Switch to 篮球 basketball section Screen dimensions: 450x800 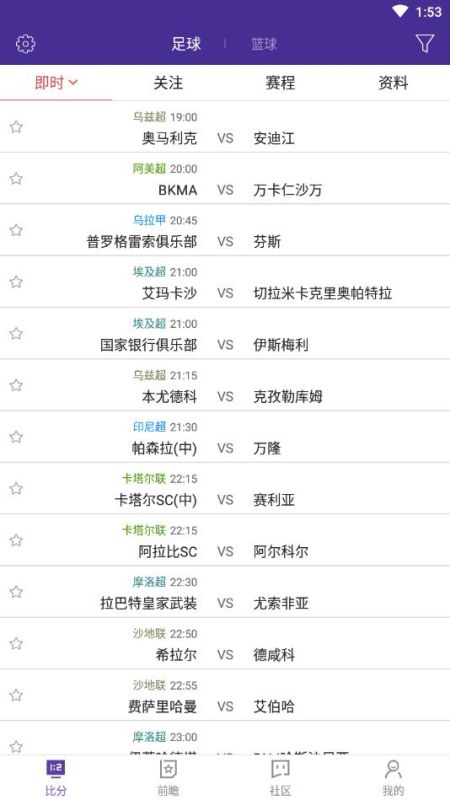pos(264,44)
